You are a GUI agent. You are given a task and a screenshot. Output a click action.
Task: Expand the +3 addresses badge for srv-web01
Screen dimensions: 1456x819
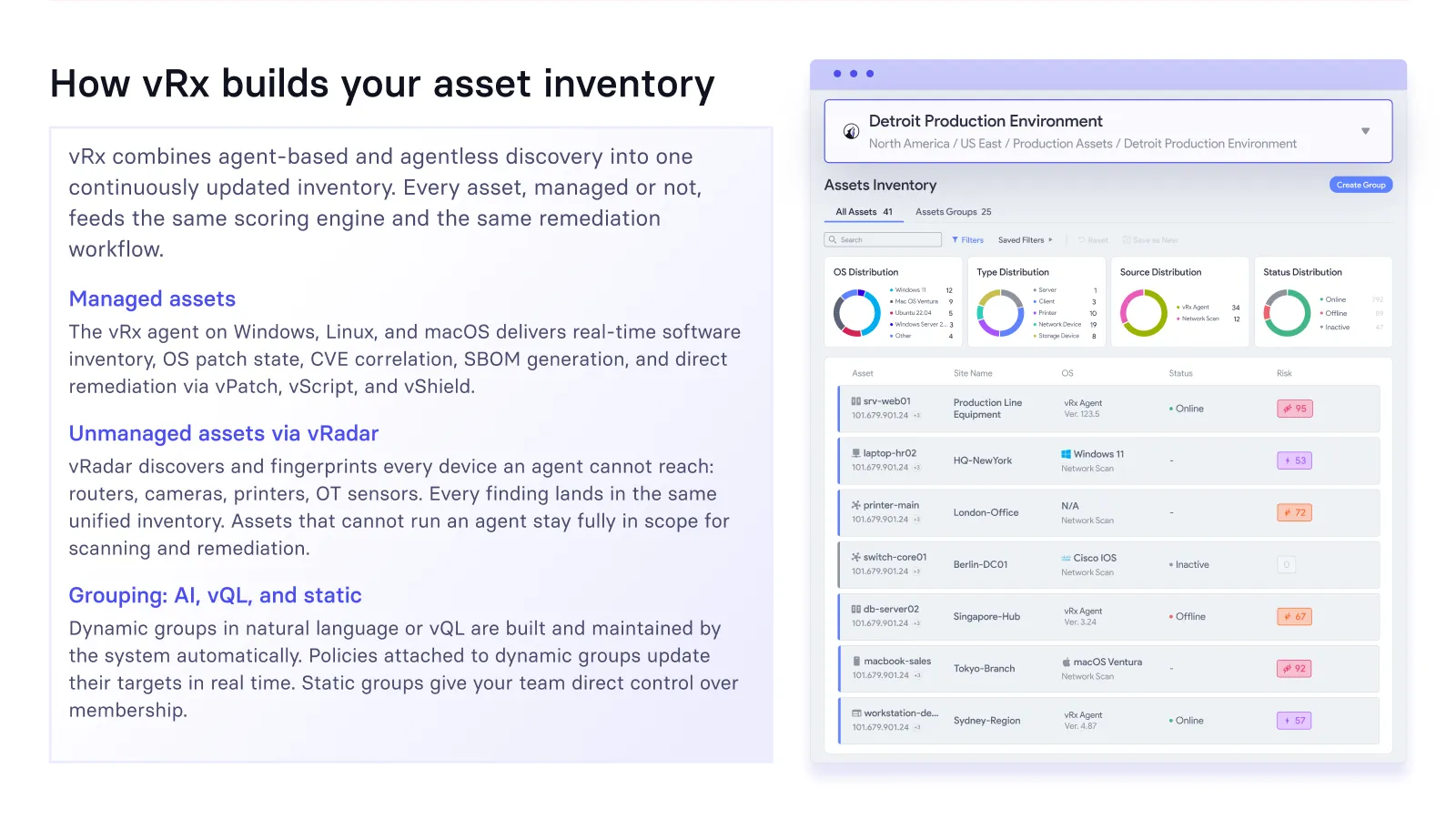(917, 416)
